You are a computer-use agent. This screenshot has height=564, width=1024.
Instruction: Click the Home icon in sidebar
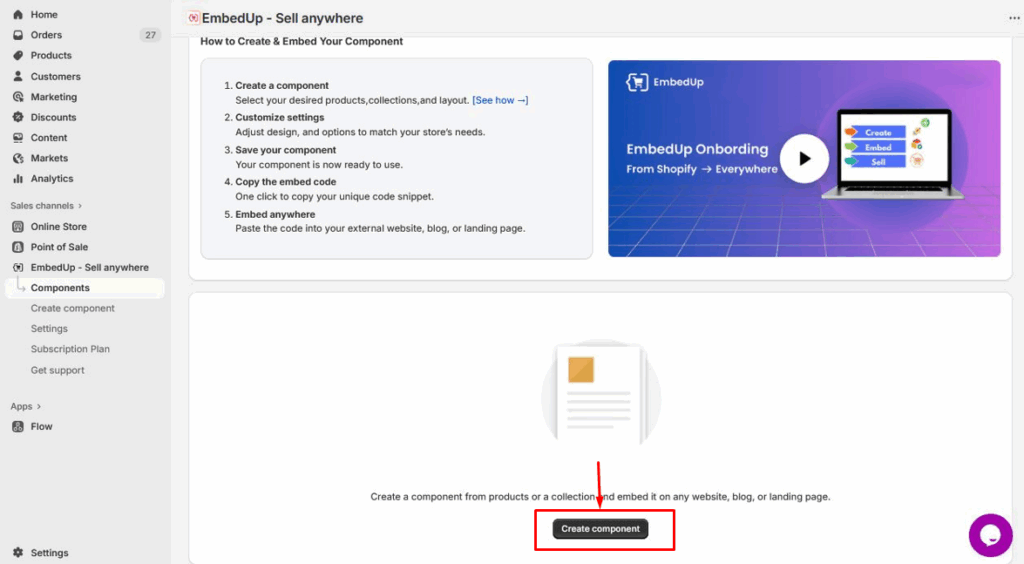[18, 15]
